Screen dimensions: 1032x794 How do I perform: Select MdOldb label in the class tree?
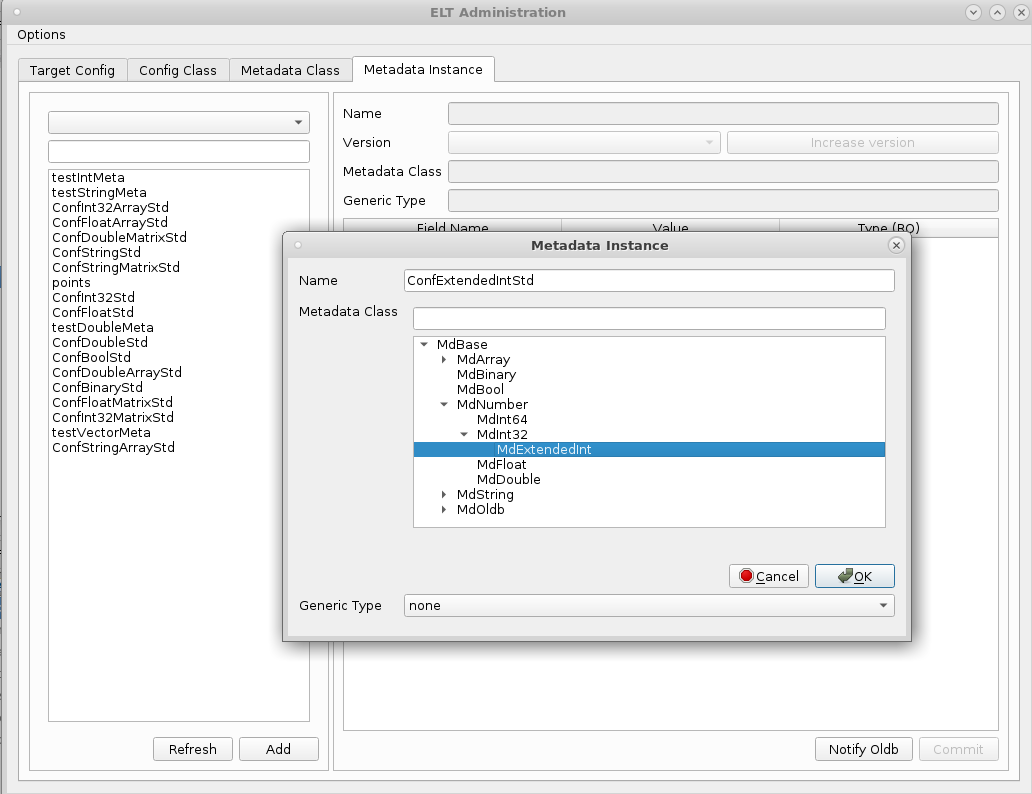click(480, 510)
